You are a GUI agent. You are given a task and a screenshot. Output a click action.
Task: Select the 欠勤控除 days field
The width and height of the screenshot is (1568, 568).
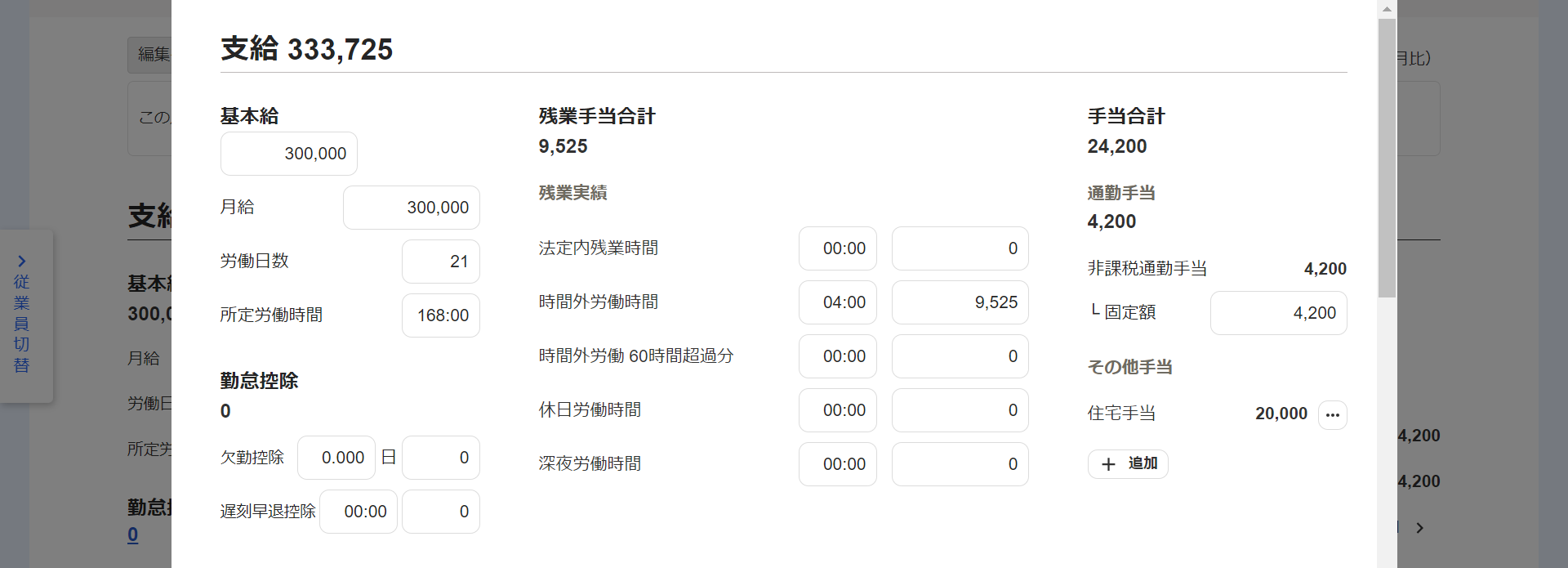point(336,458)
